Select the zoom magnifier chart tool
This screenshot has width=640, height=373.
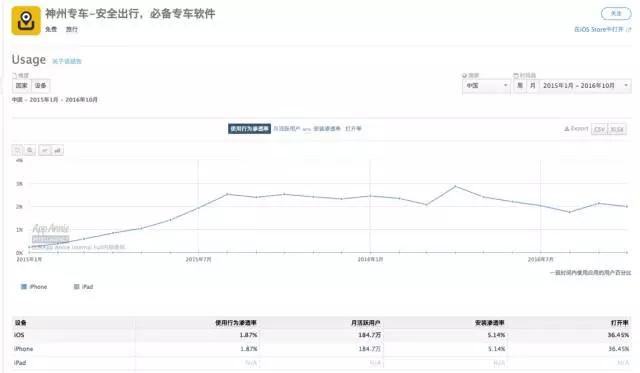pyautogui.click(x=30, y=151)
